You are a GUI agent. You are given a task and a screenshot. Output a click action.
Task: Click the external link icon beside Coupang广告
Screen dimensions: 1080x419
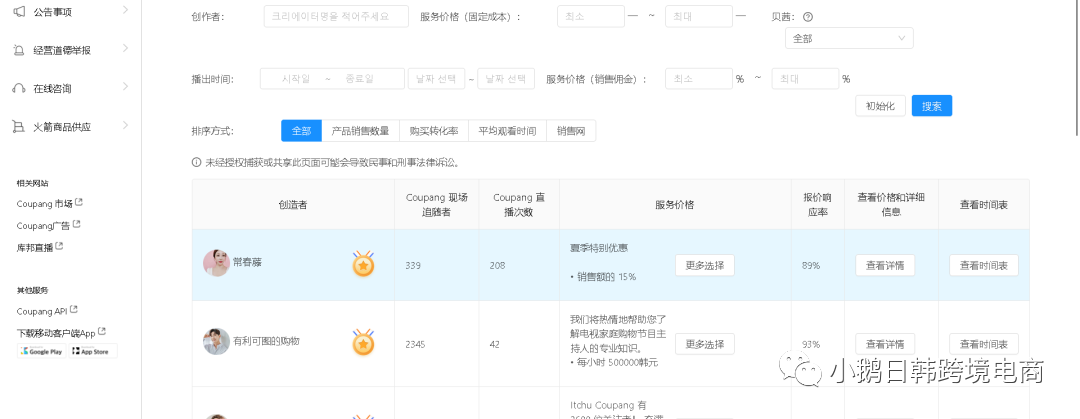tap(76, 224)
